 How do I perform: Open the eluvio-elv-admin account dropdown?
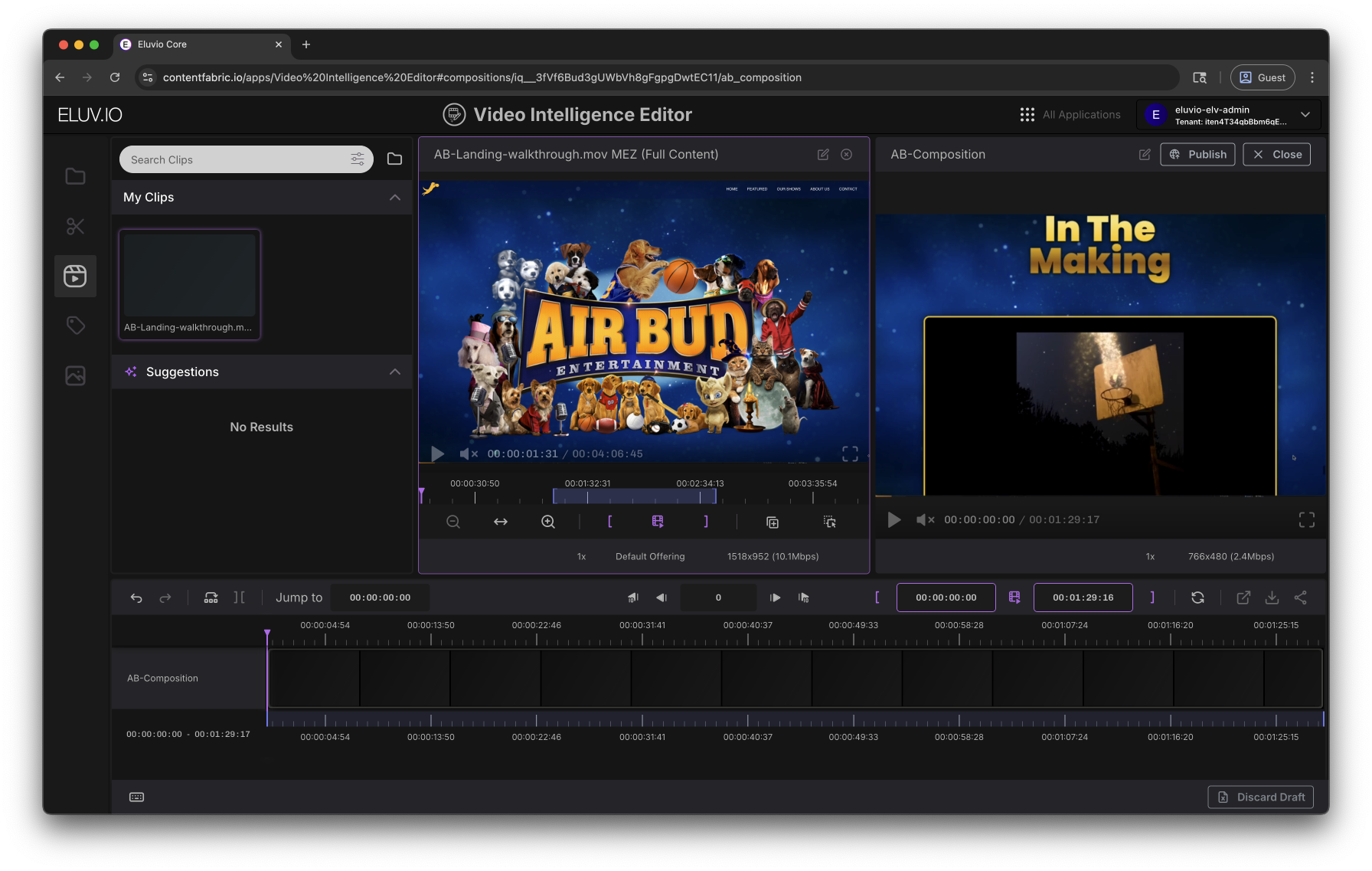pos(1229,115)
